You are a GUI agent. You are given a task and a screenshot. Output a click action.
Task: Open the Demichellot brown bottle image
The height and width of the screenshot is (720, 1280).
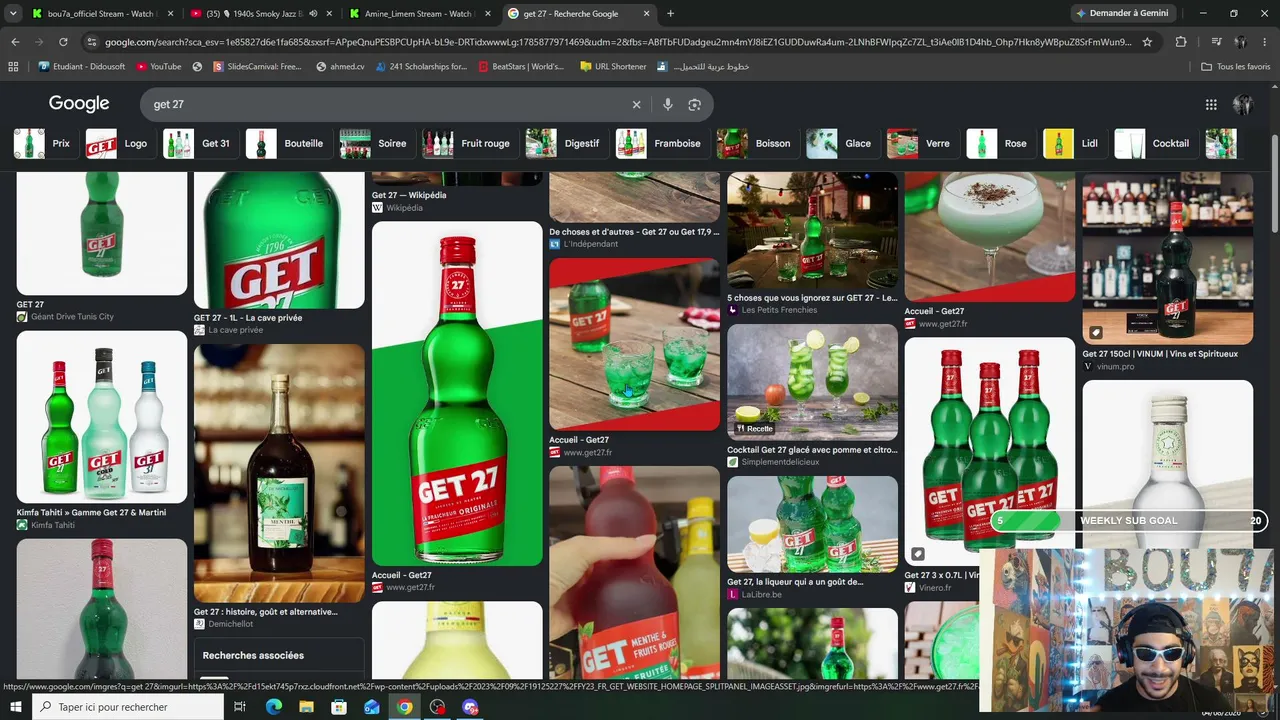click(x=279, y=473)
